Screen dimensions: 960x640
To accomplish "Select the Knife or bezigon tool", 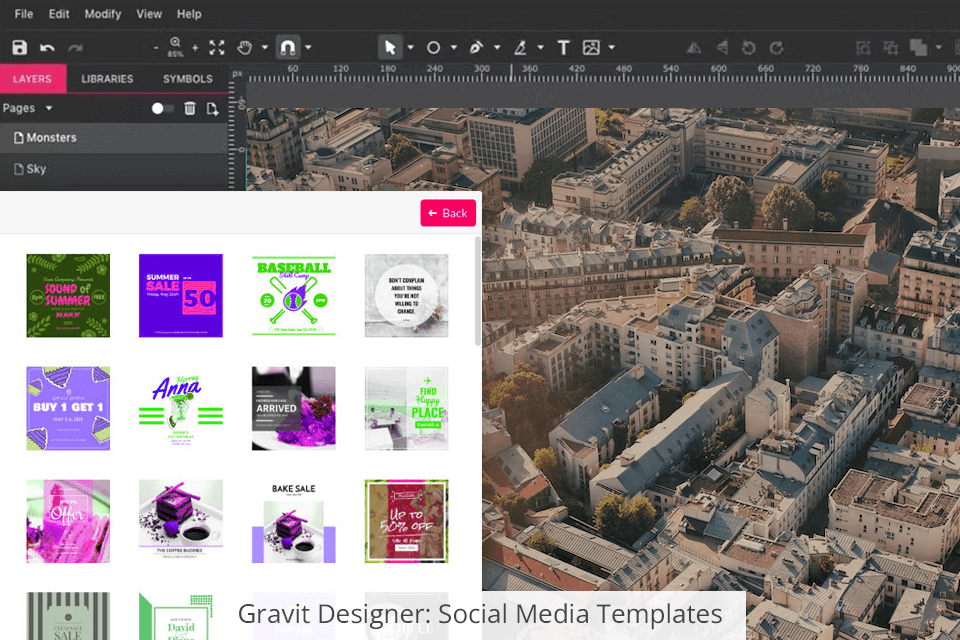I will tap(520, 47).
